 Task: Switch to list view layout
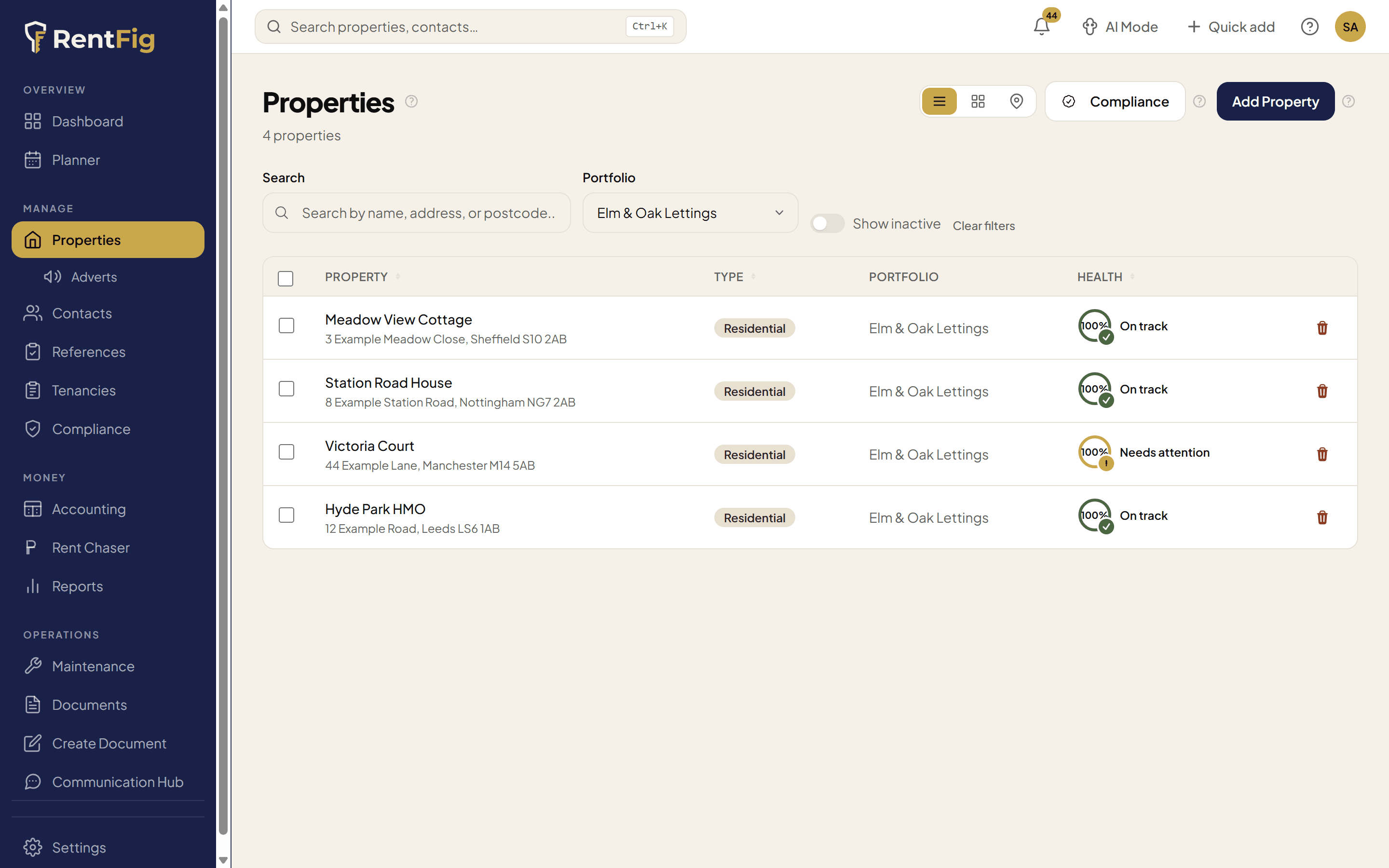coord(939,102)
